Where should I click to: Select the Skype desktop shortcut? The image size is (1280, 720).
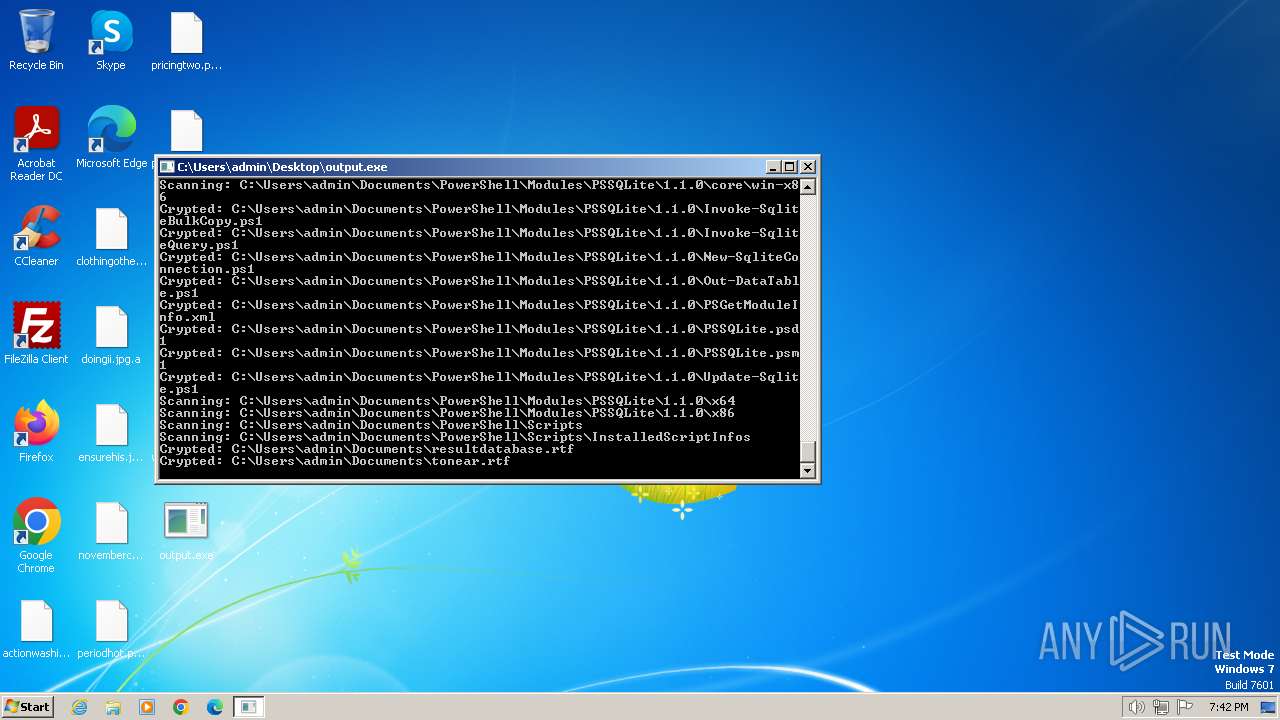(x=111, y=40)
